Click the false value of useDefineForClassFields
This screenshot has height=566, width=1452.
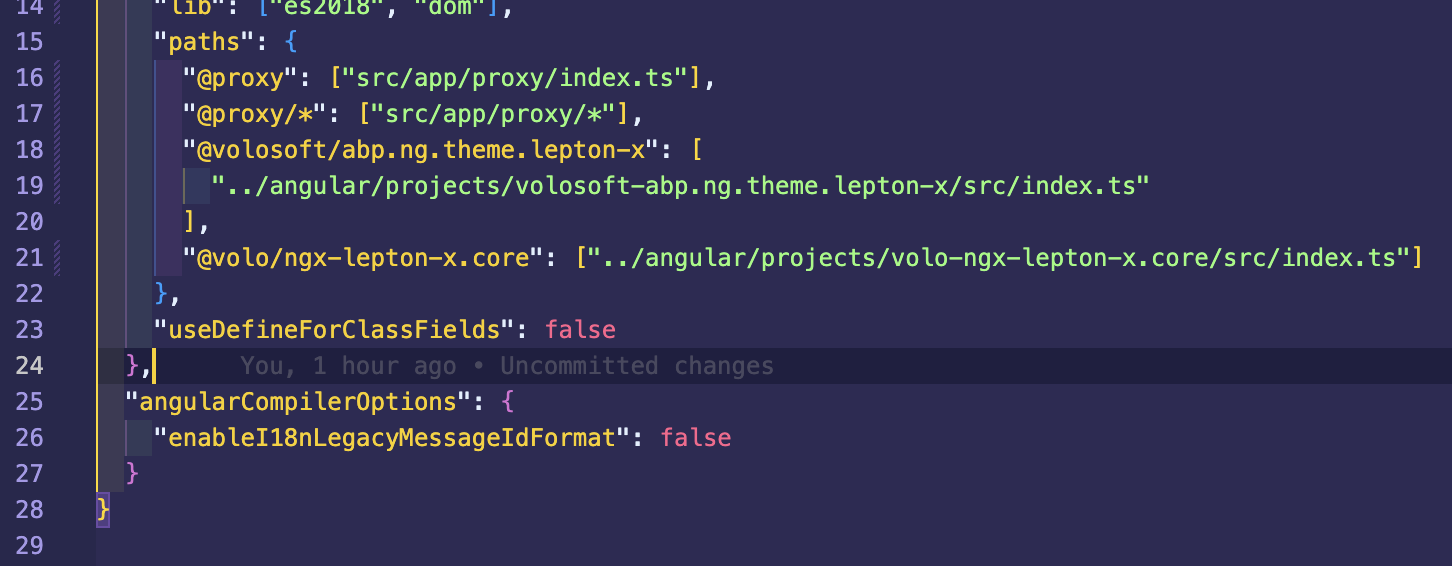tap(580, 330)
